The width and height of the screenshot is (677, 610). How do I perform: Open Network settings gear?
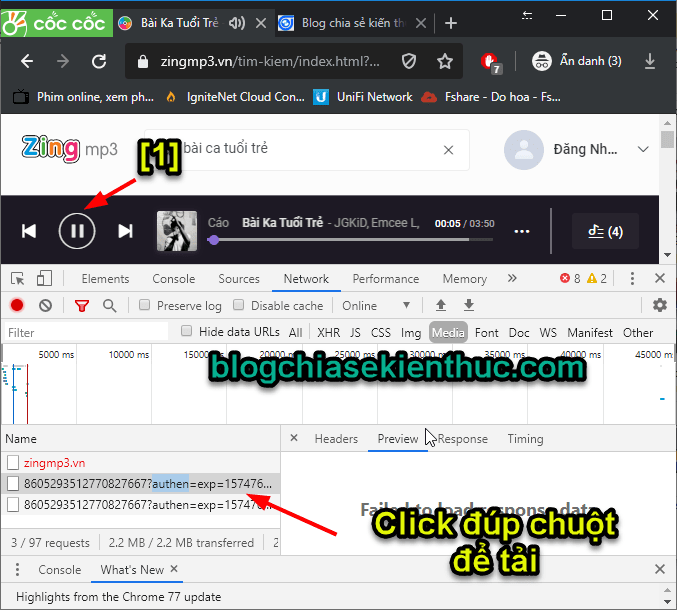pos(660,305)
